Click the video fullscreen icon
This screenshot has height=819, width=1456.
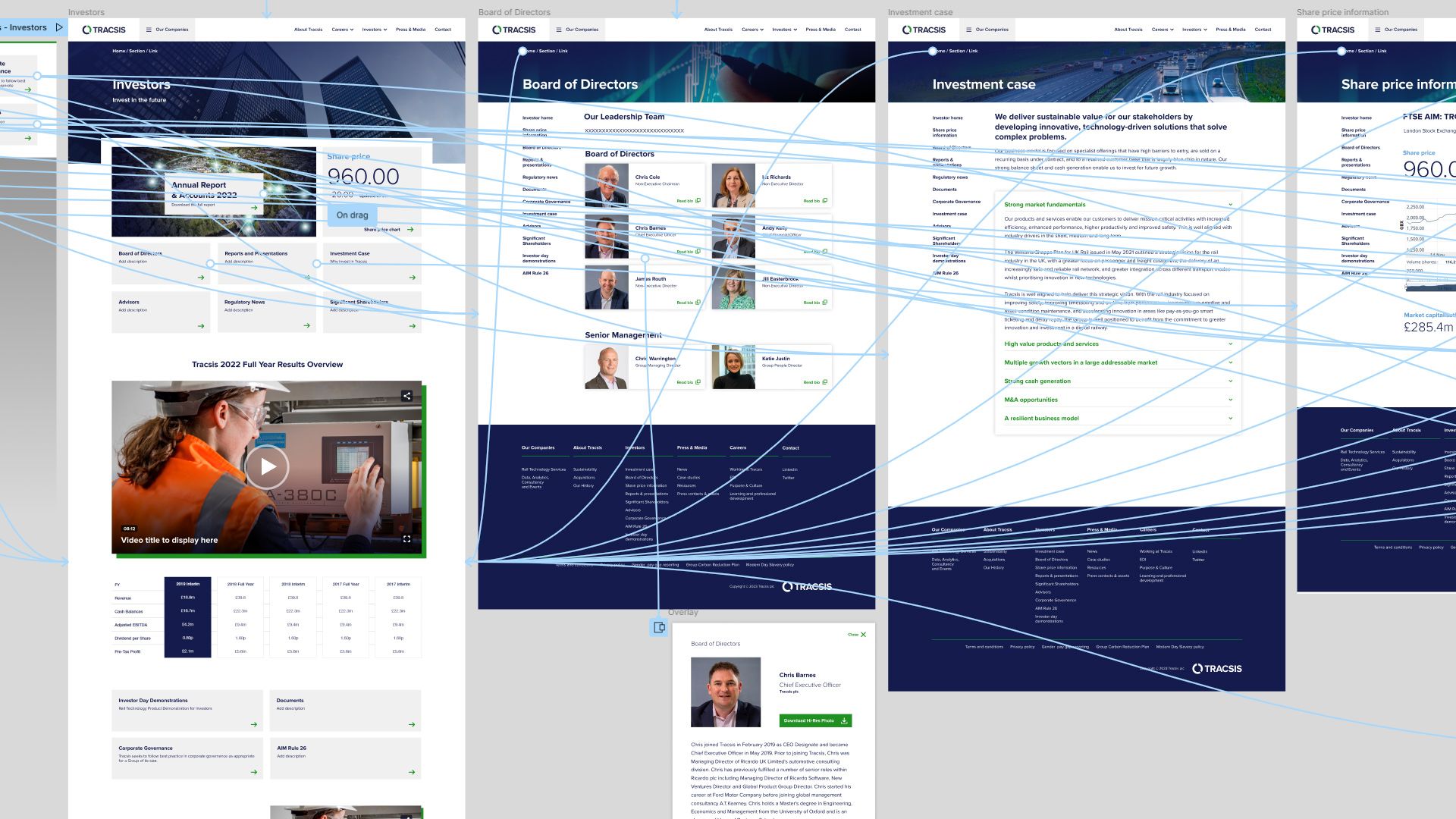point(406,539)
